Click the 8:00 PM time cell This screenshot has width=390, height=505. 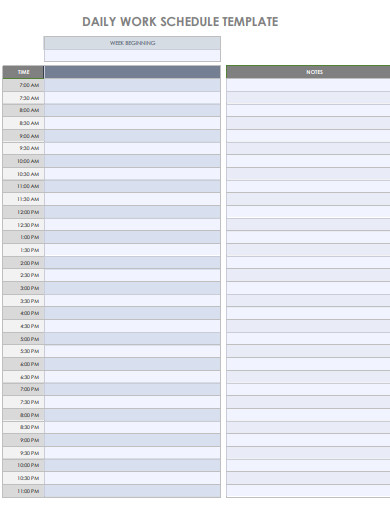(x=23, y=415)
